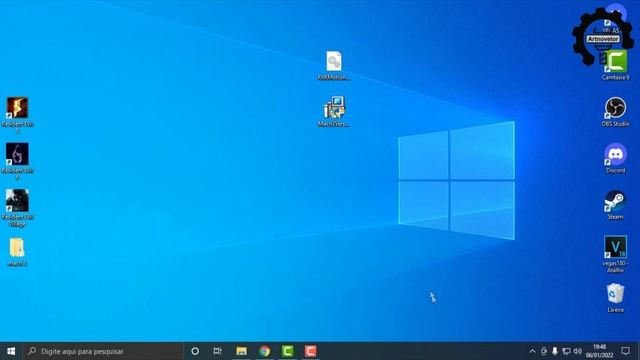Select the Discord desktop shortcut
Image resolution: width=640 pixels, height=360 pixels.
click(x=616, y=154)
